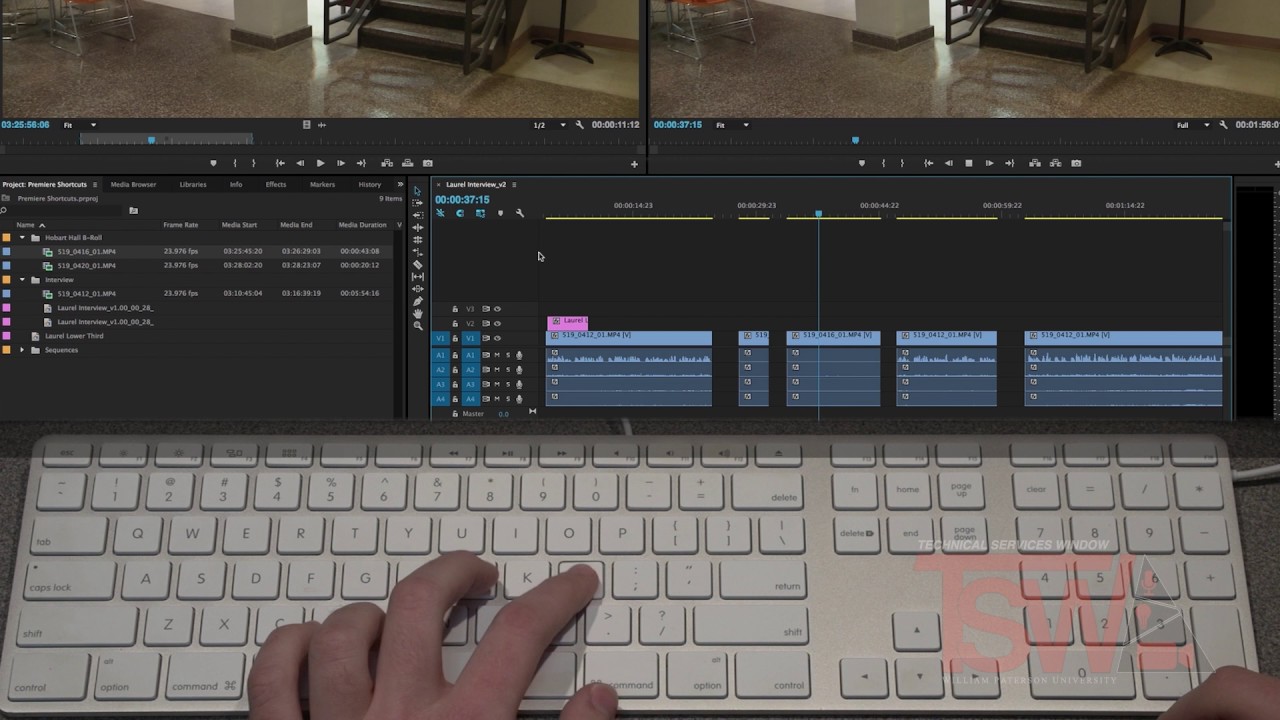Select the Selection tool arrow
The width and height of the screenshot is (1280, 720).
[418, 190]
